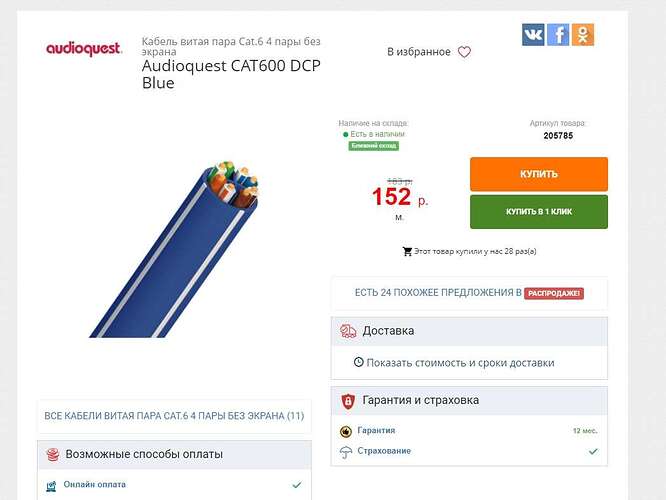666x500 pixels.
Task: Open the blue cable product image
Action: (174, 249)
